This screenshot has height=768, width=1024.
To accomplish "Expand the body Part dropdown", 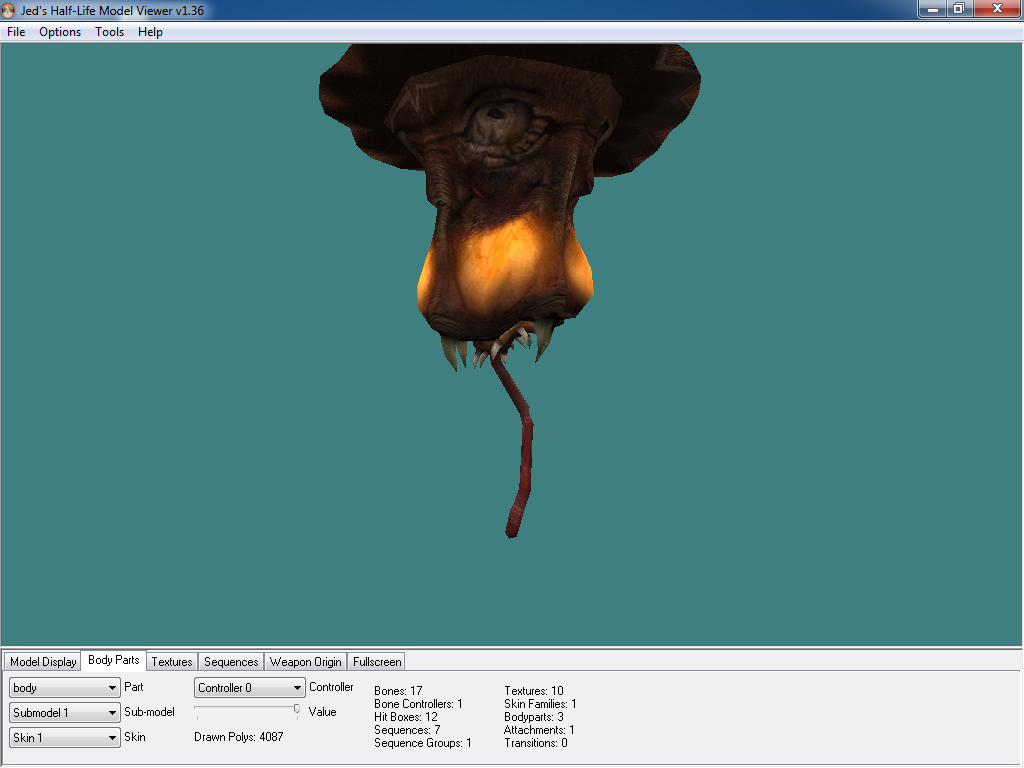I will coord(65,688).
